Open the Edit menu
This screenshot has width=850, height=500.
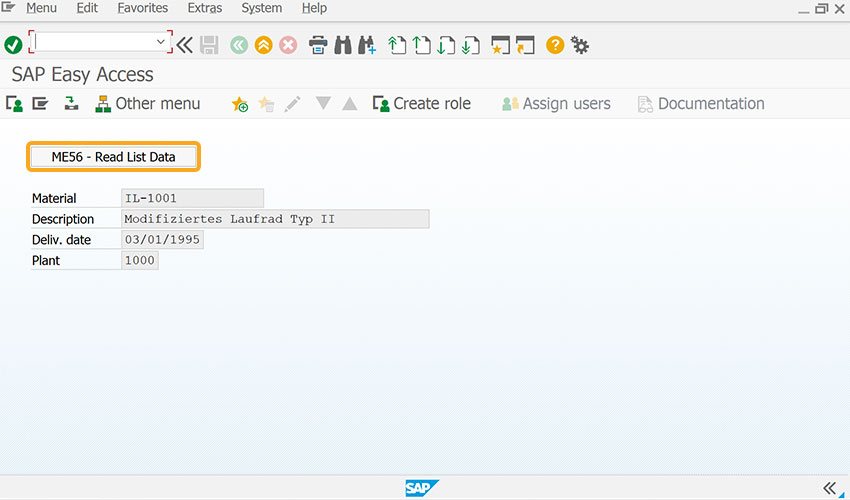pyautogui.click(x=87, y=8)
